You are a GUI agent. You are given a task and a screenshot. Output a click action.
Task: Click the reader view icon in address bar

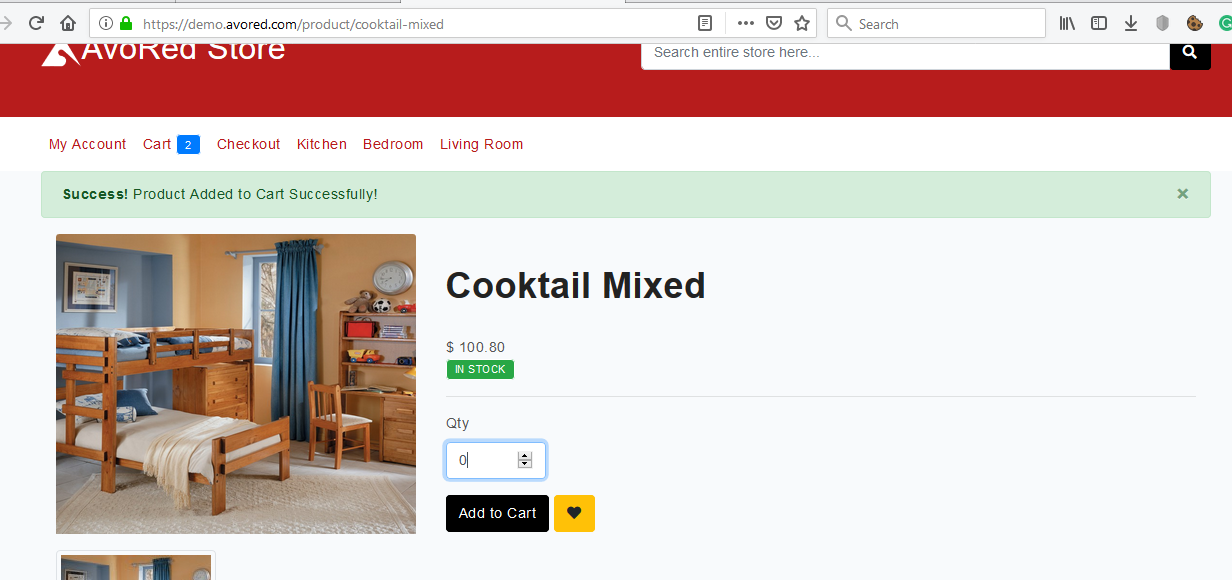(x=705, y=23)
